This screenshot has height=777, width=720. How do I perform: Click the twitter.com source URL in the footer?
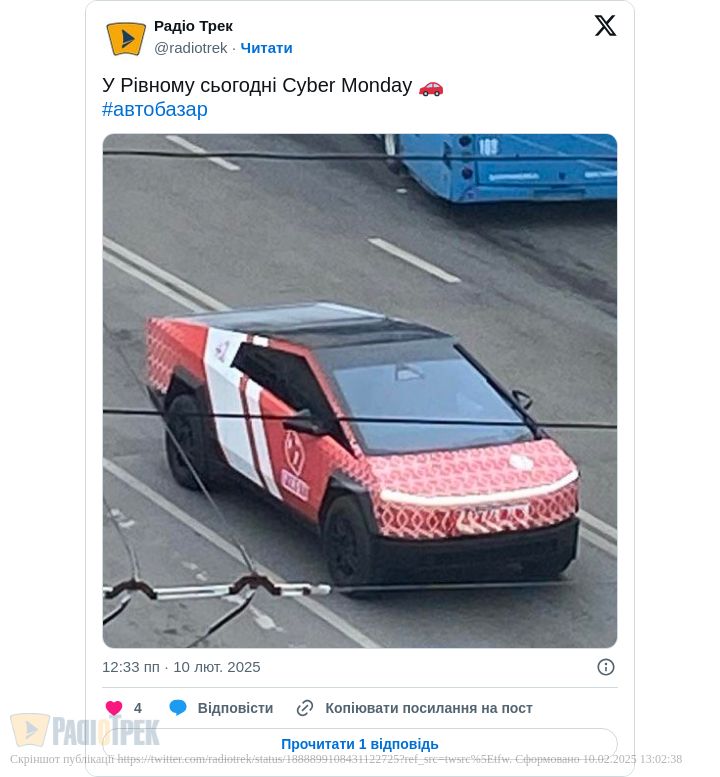tap(314, 759)
